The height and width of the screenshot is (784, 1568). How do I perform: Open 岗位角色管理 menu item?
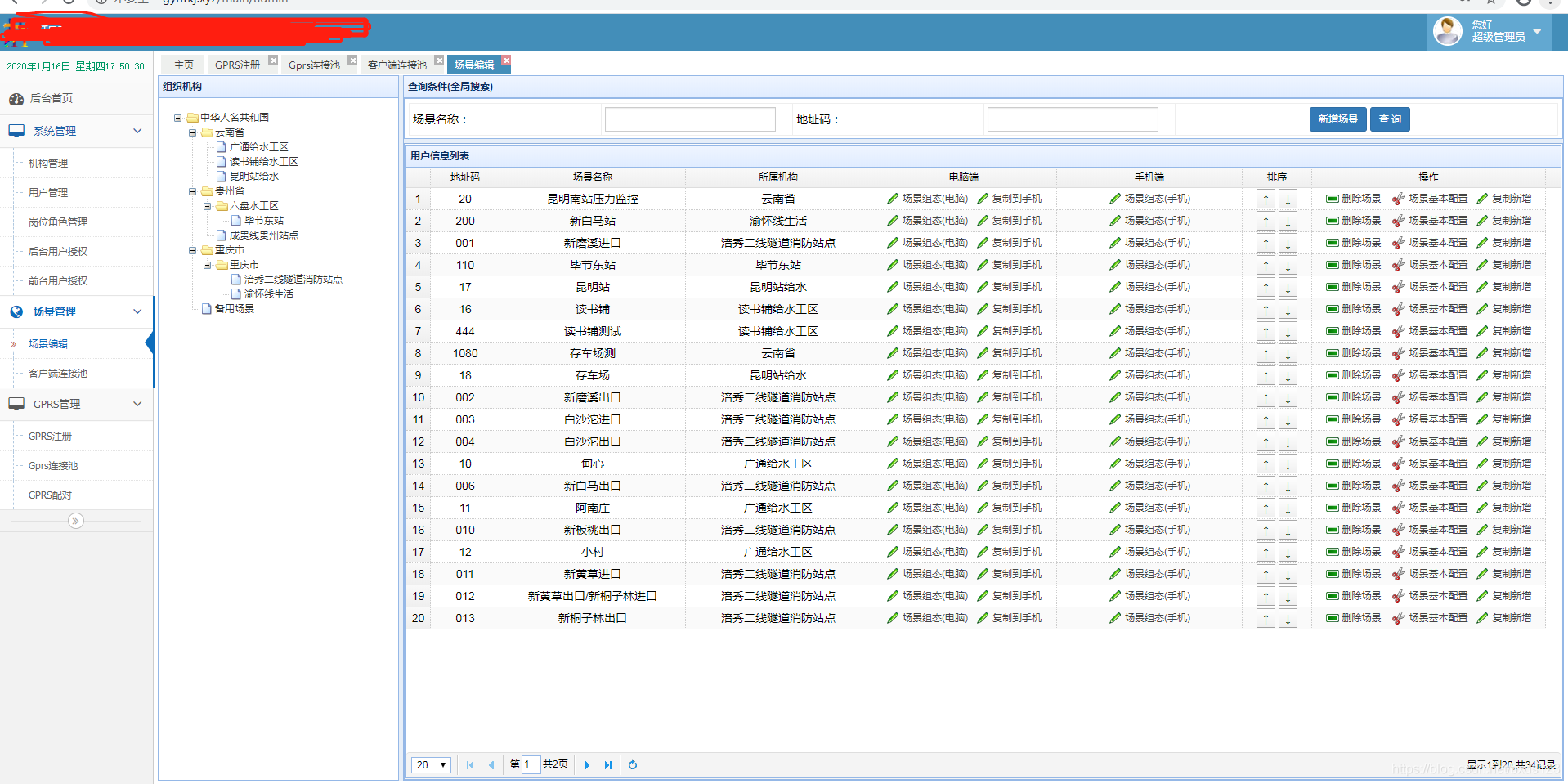[58, 222]
